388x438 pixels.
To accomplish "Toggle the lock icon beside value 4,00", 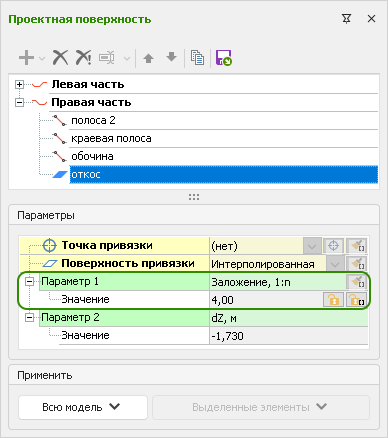I will point(333,300).
